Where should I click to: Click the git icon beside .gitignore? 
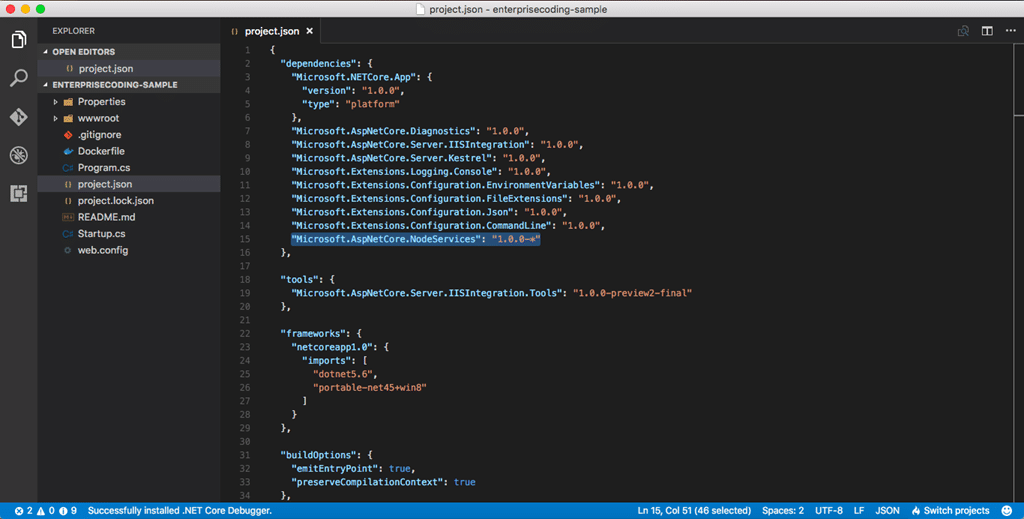(x=68, y=134)
